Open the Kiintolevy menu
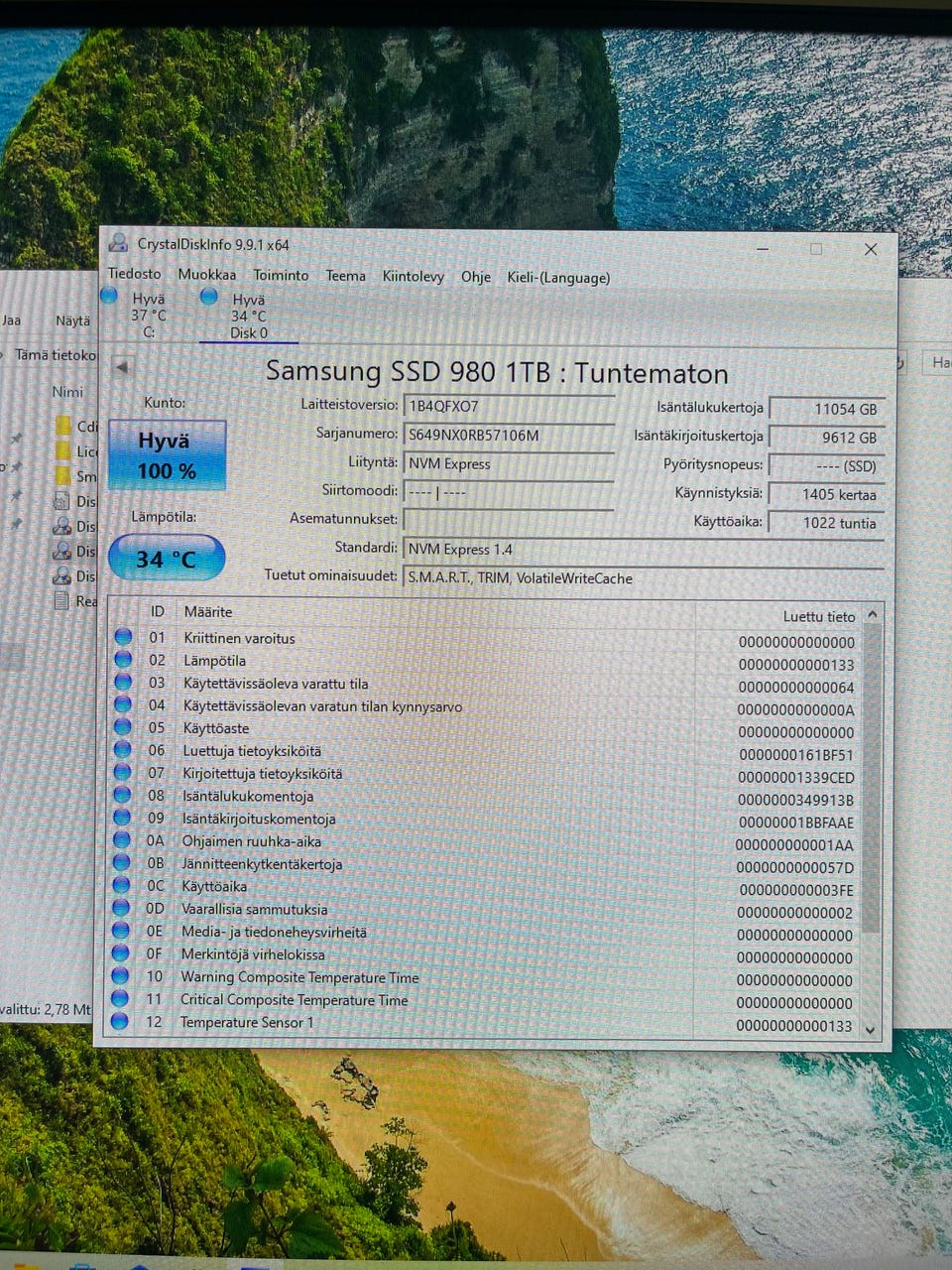This screenshot has height=1270, width=952. tap(414, 277)
